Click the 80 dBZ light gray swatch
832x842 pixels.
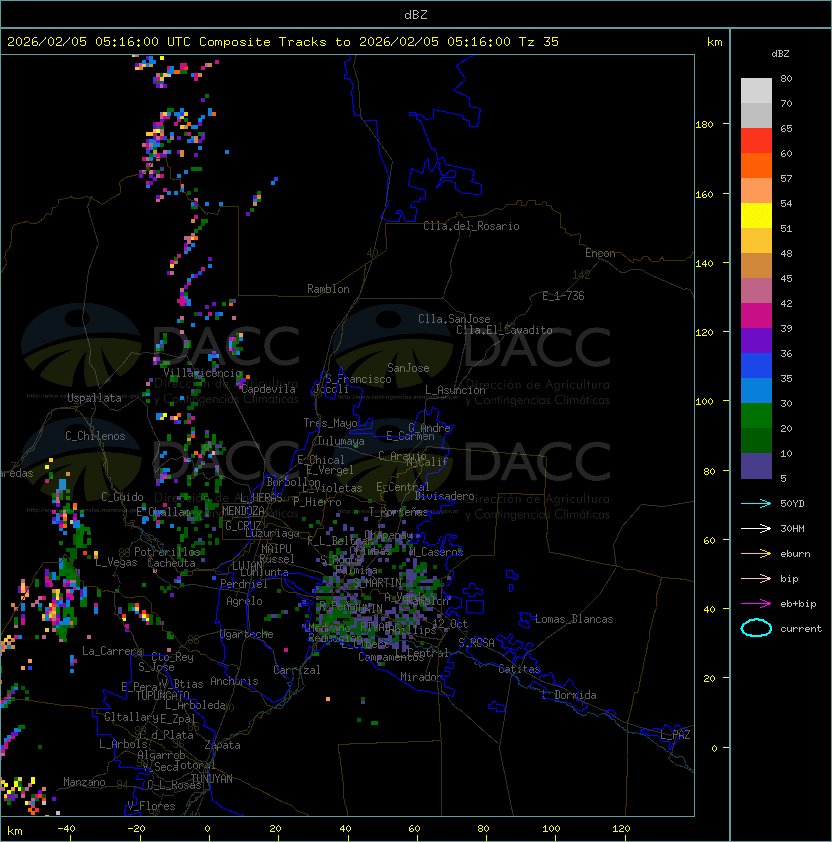(756, 91)
